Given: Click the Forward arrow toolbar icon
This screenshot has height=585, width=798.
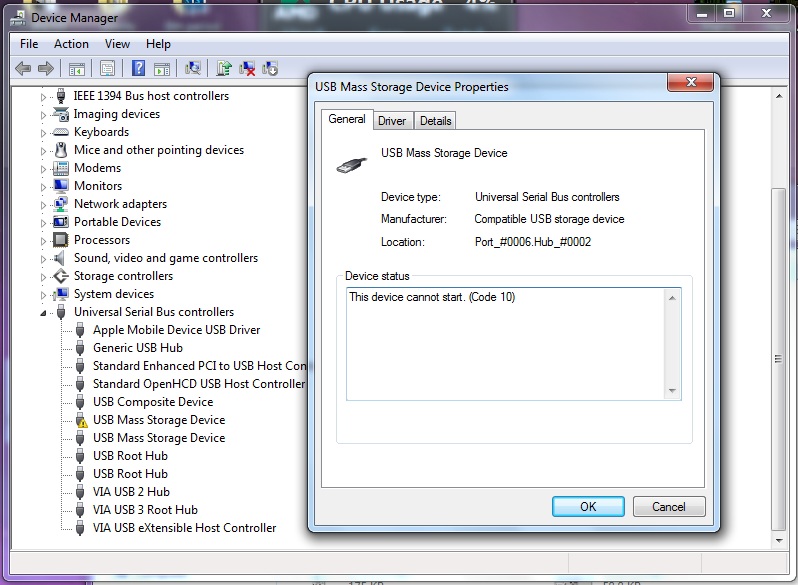Looking at the screenshot, I should pyautogui.click(x=45, y=68).
